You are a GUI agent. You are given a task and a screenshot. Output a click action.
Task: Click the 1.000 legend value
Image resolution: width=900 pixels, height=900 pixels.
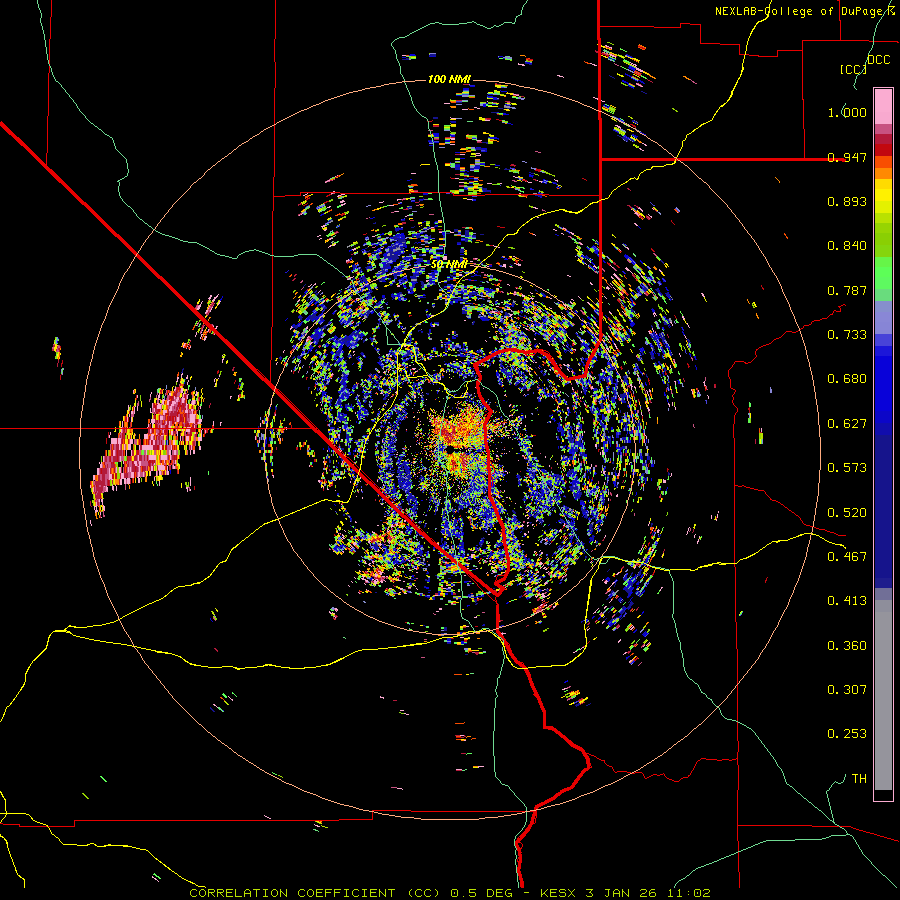847,112
